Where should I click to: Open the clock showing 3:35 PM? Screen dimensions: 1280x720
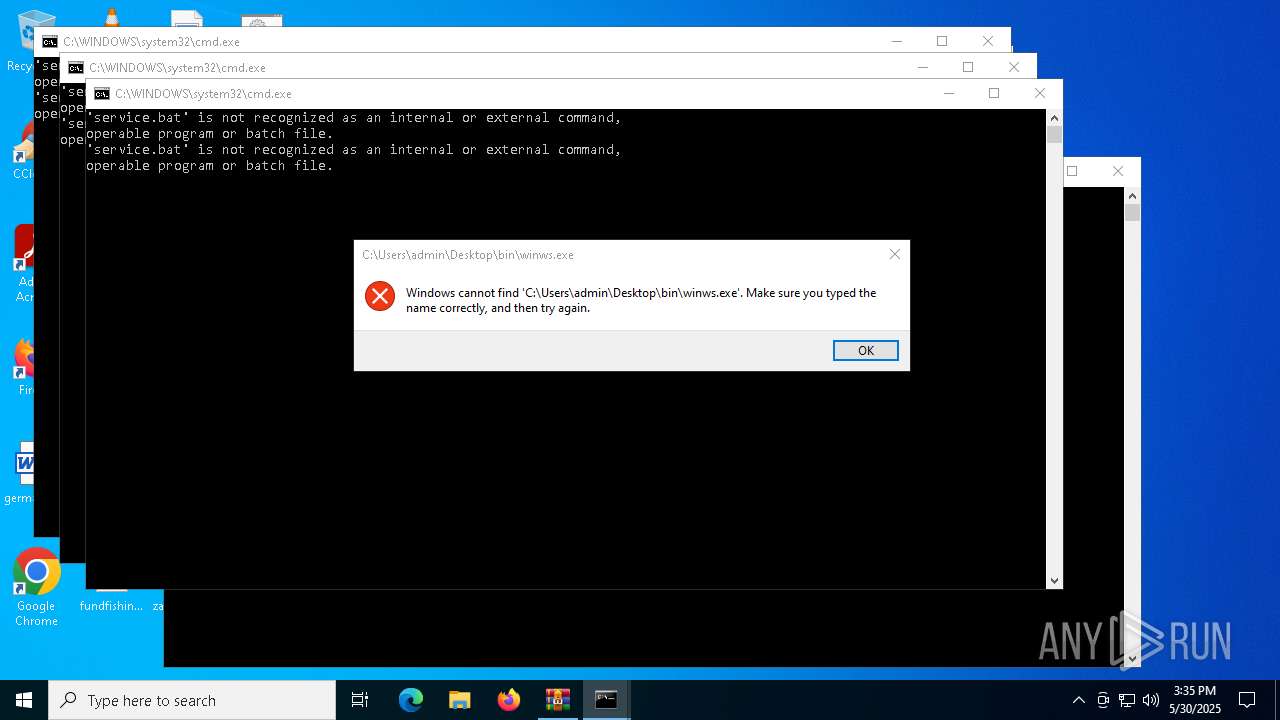(1195, 700)
